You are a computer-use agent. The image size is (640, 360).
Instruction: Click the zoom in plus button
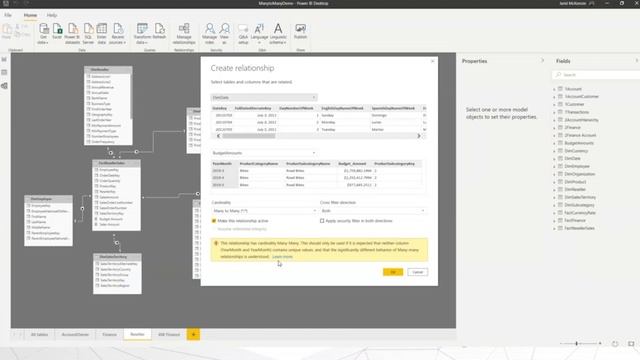(x=600, y=344)
